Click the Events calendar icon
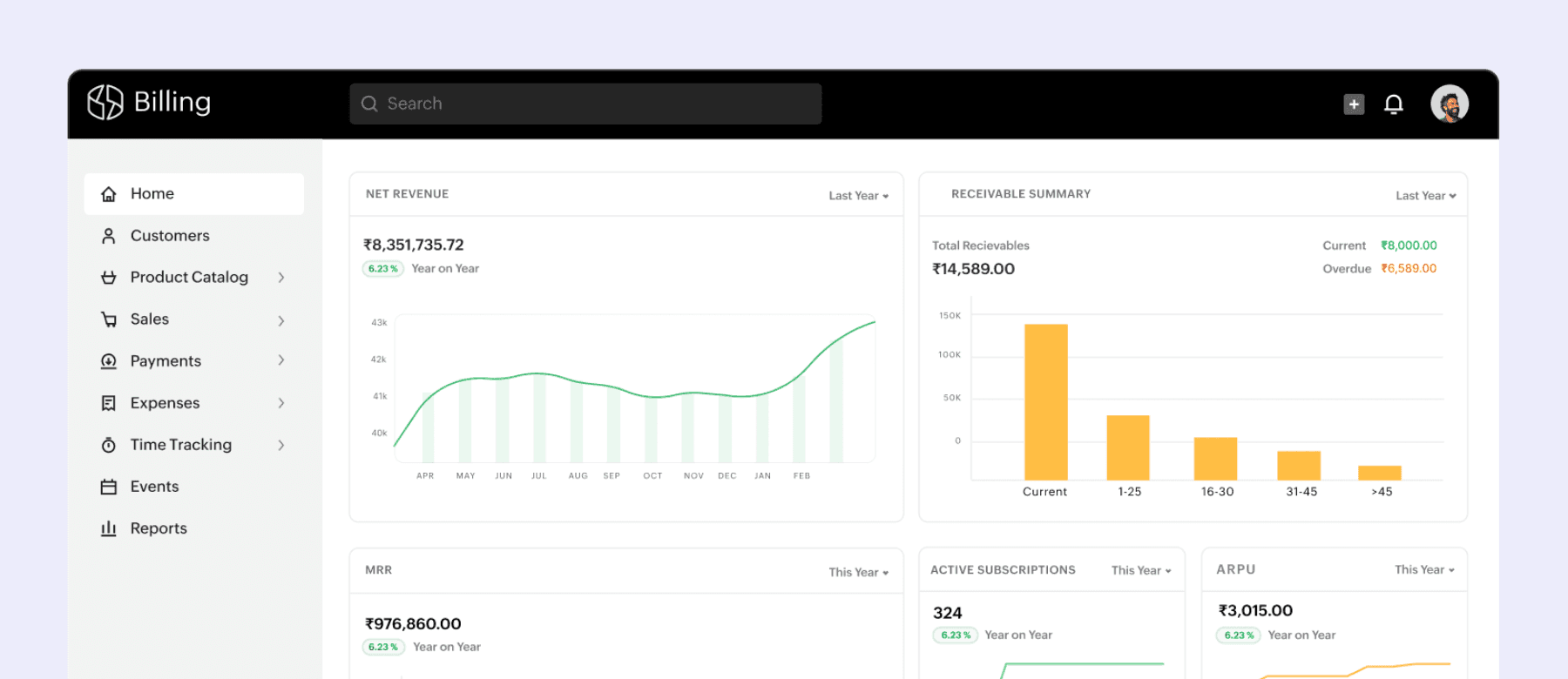Image resolution: width=1568 pixels, height=679 pixels. (109, 487)
